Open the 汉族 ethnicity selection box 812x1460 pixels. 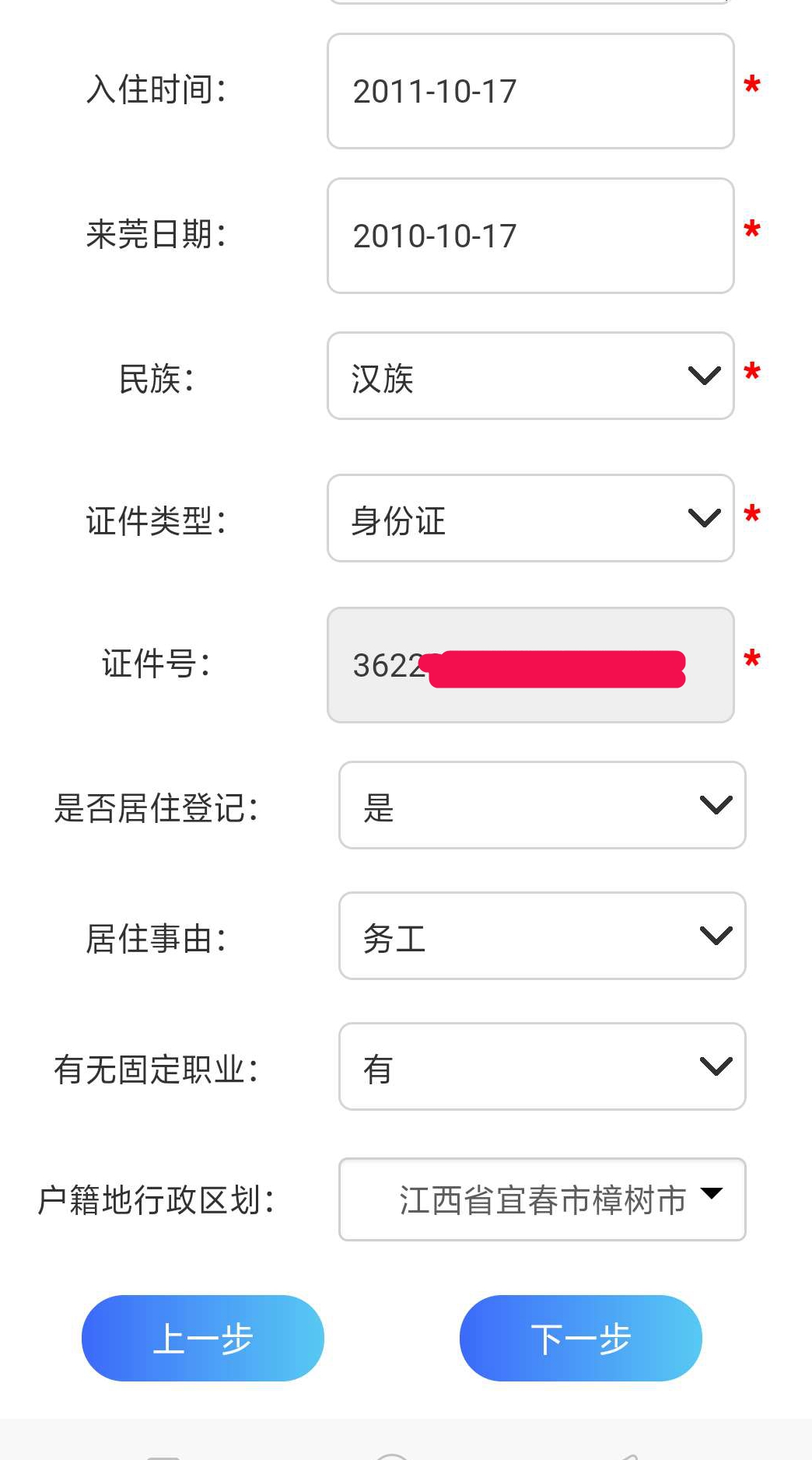tap(513, 376)
